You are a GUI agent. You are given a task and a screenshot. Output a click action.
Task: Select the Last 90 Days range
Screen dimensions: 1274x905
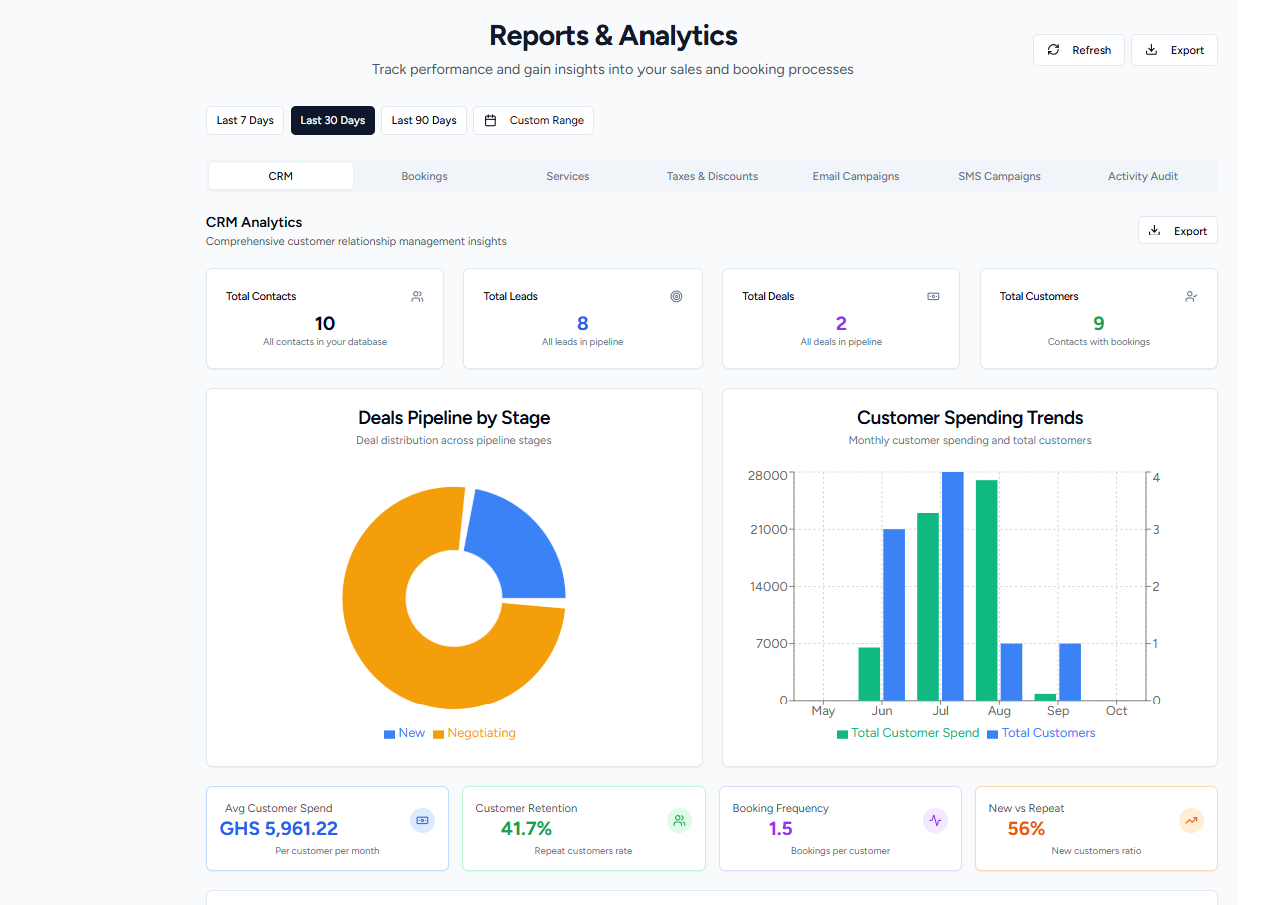[x=424, y=120]
